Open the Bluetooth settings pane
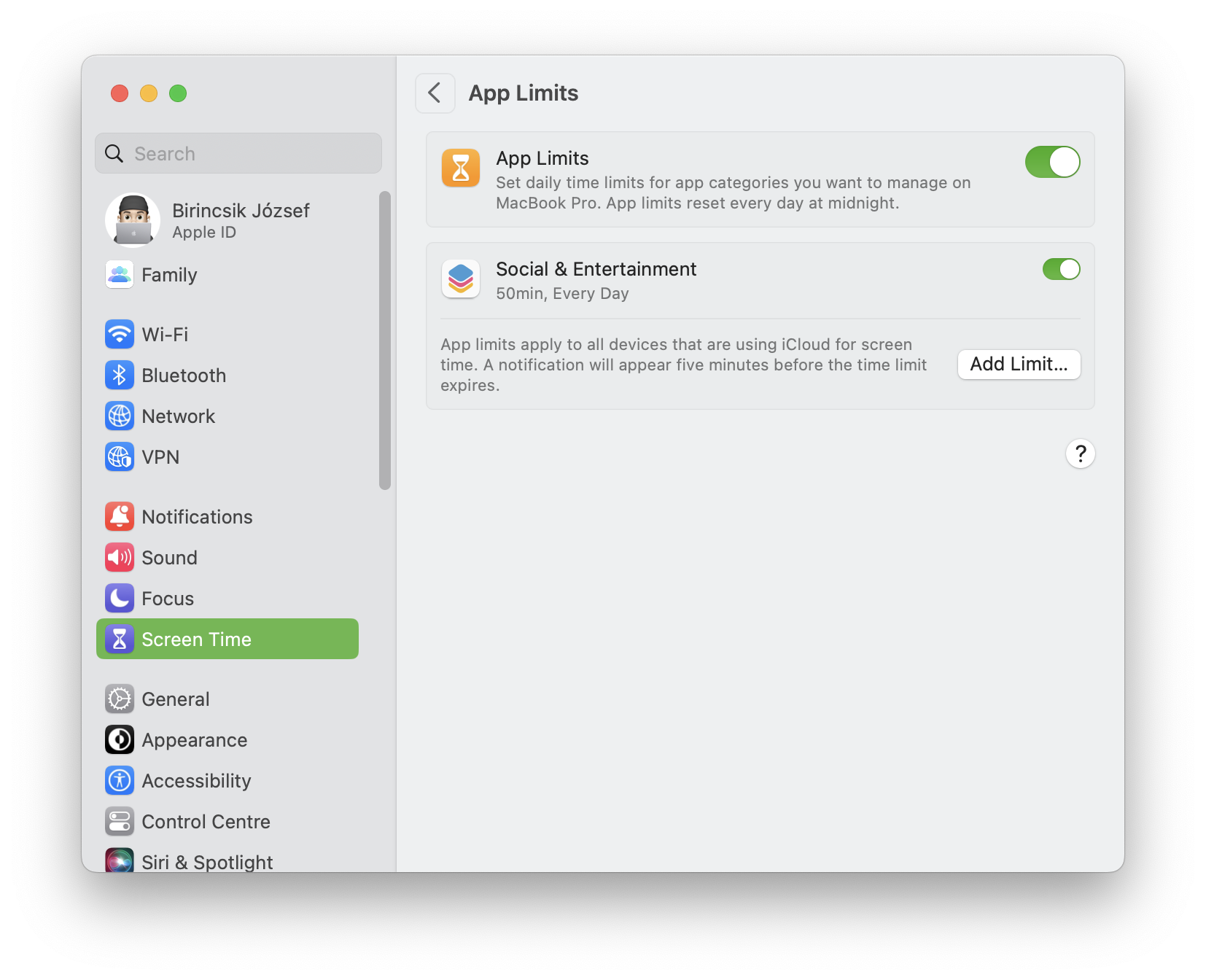This screenshot has height=980, width=1206. click(x=227, y=376)
